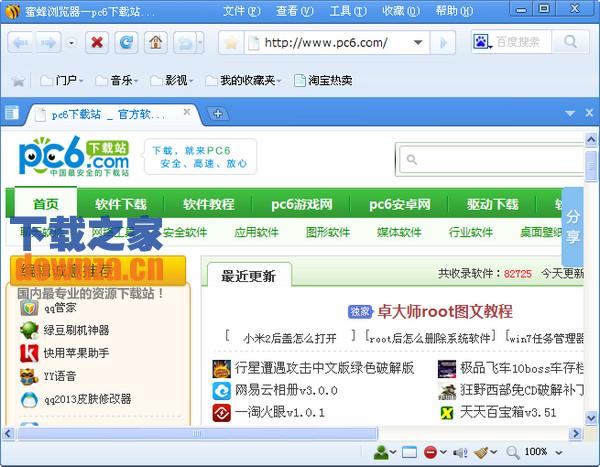This screenshot has width=600, height=467.
Task: Click the magnifier search button in toolbar
Action: 570,41
